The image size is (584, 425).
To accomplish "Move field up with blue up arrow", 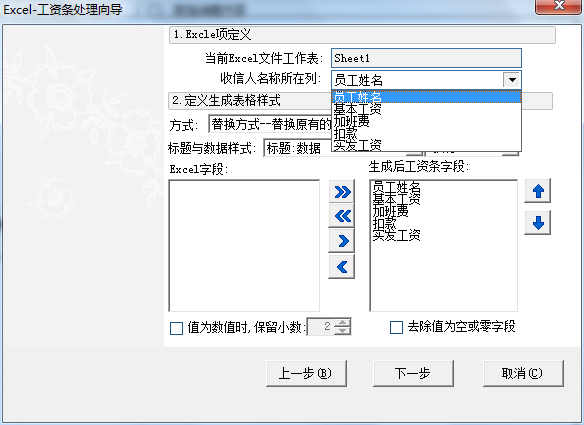I will [x=538, y=191].
